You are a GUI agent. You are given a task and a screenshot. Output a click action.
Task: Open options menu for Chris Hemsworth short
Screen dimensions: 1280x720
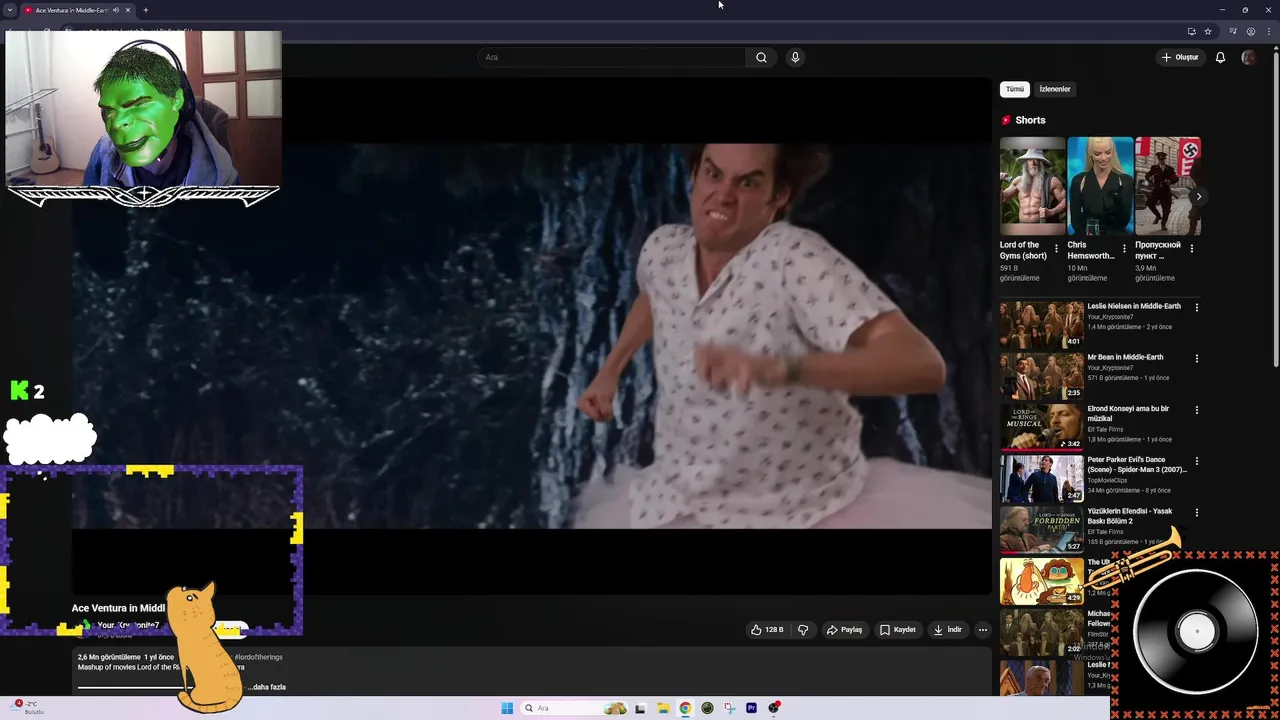(1124, 248)
